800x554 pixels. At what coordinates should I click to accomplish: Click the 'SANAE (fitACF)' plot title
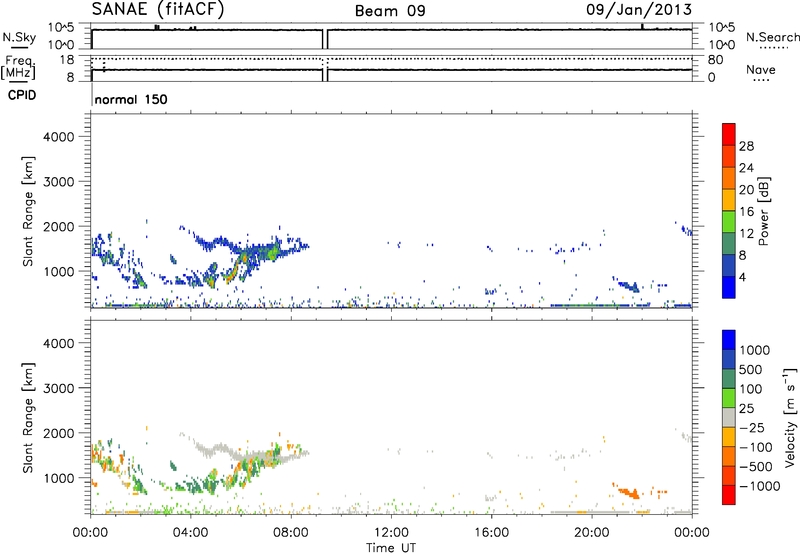point(158,9)
